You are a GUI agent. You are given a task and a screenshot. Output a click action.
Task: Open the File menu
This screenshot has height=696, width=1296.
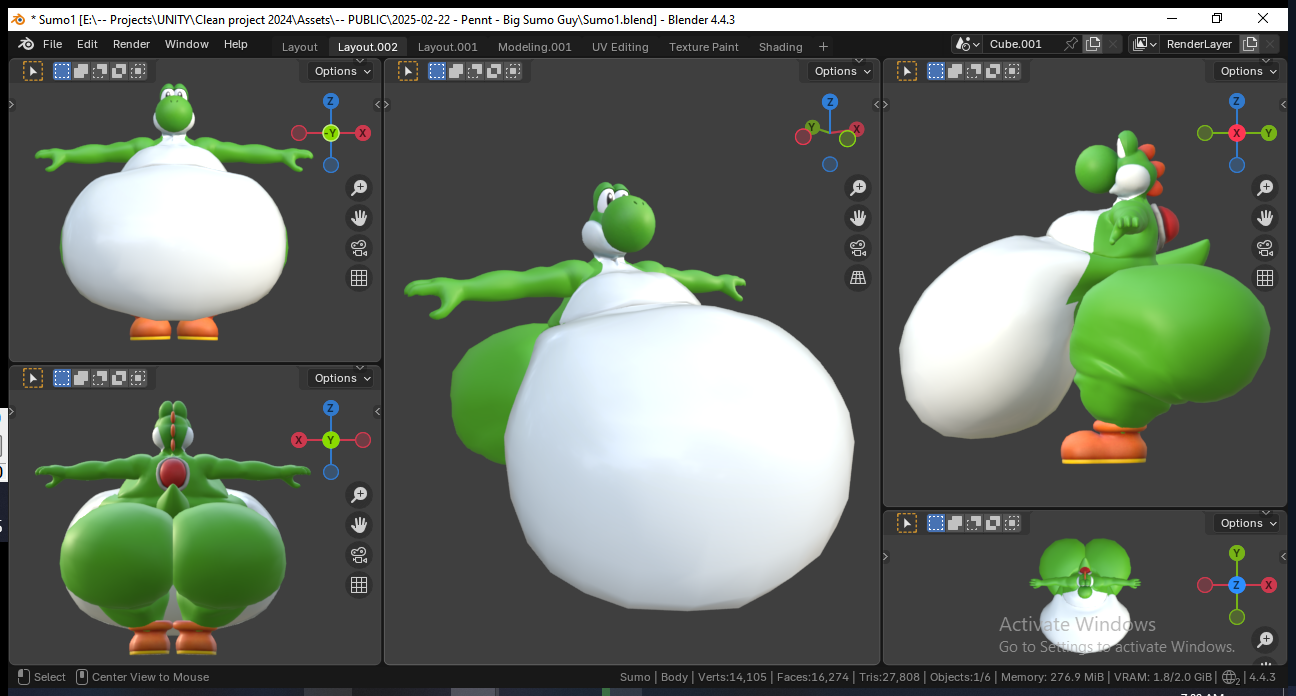[52, 44]
